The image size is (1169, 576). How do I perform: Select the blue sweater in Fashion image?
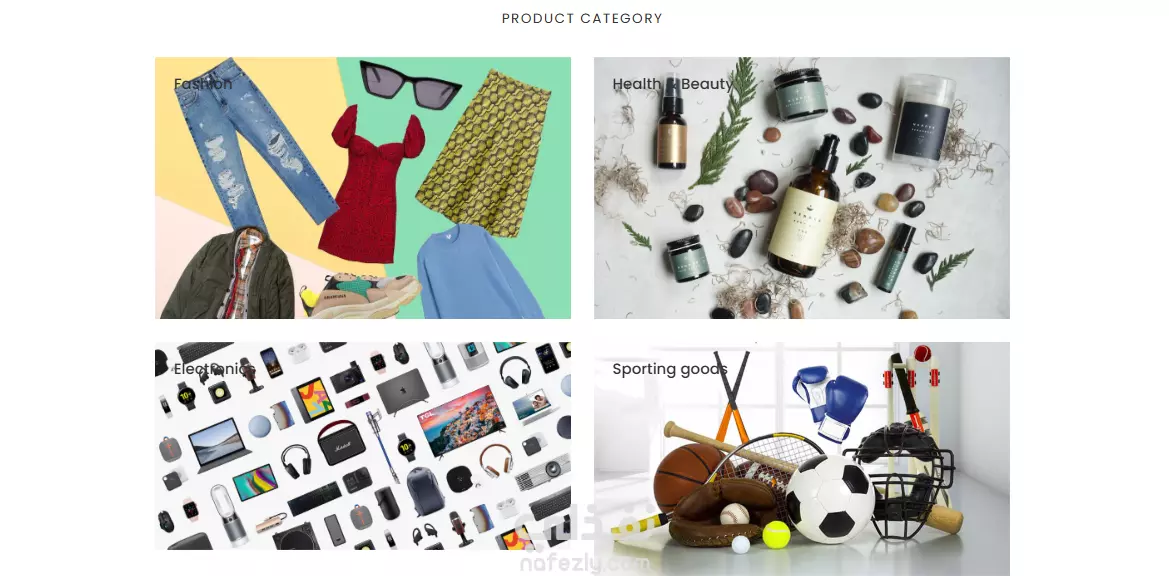point(477,272)
